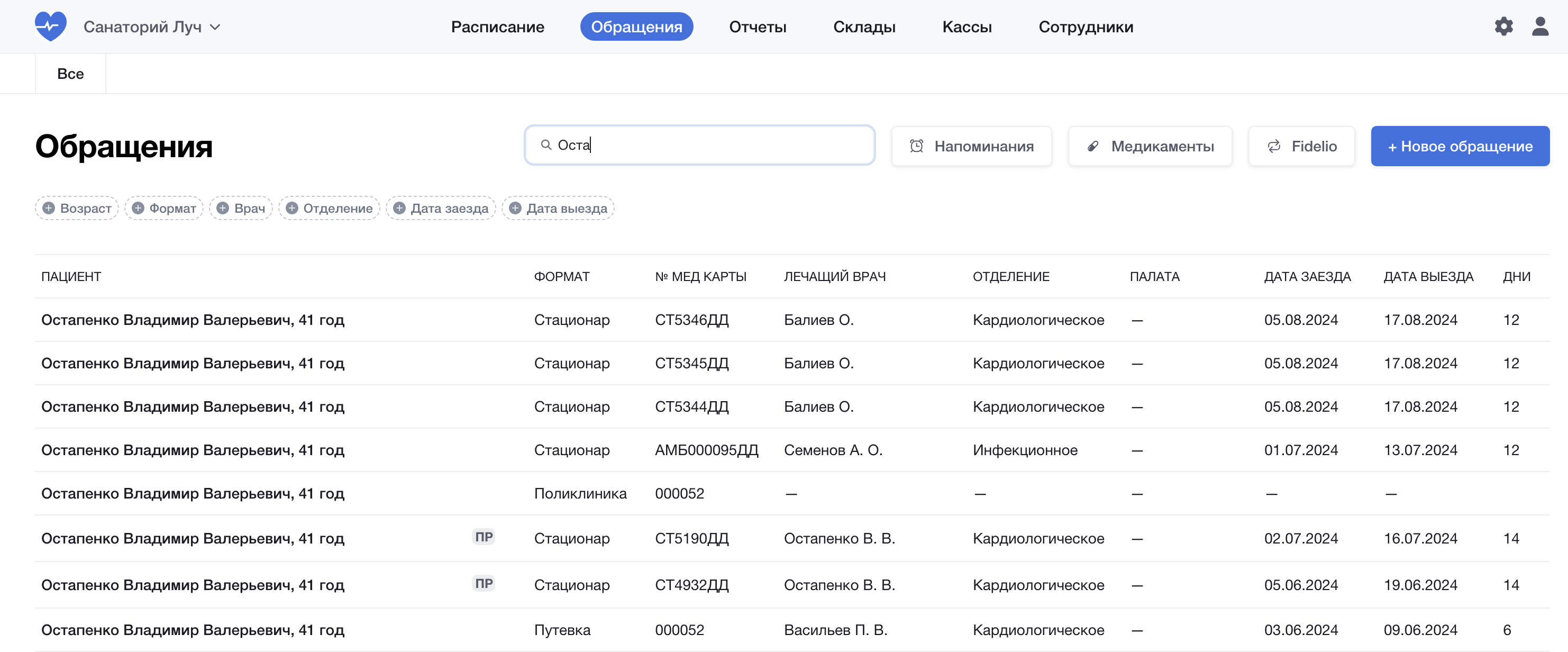Add the Врач filter chip
The width and height of the screenshot is (1568, 652).
click(240, 208)
